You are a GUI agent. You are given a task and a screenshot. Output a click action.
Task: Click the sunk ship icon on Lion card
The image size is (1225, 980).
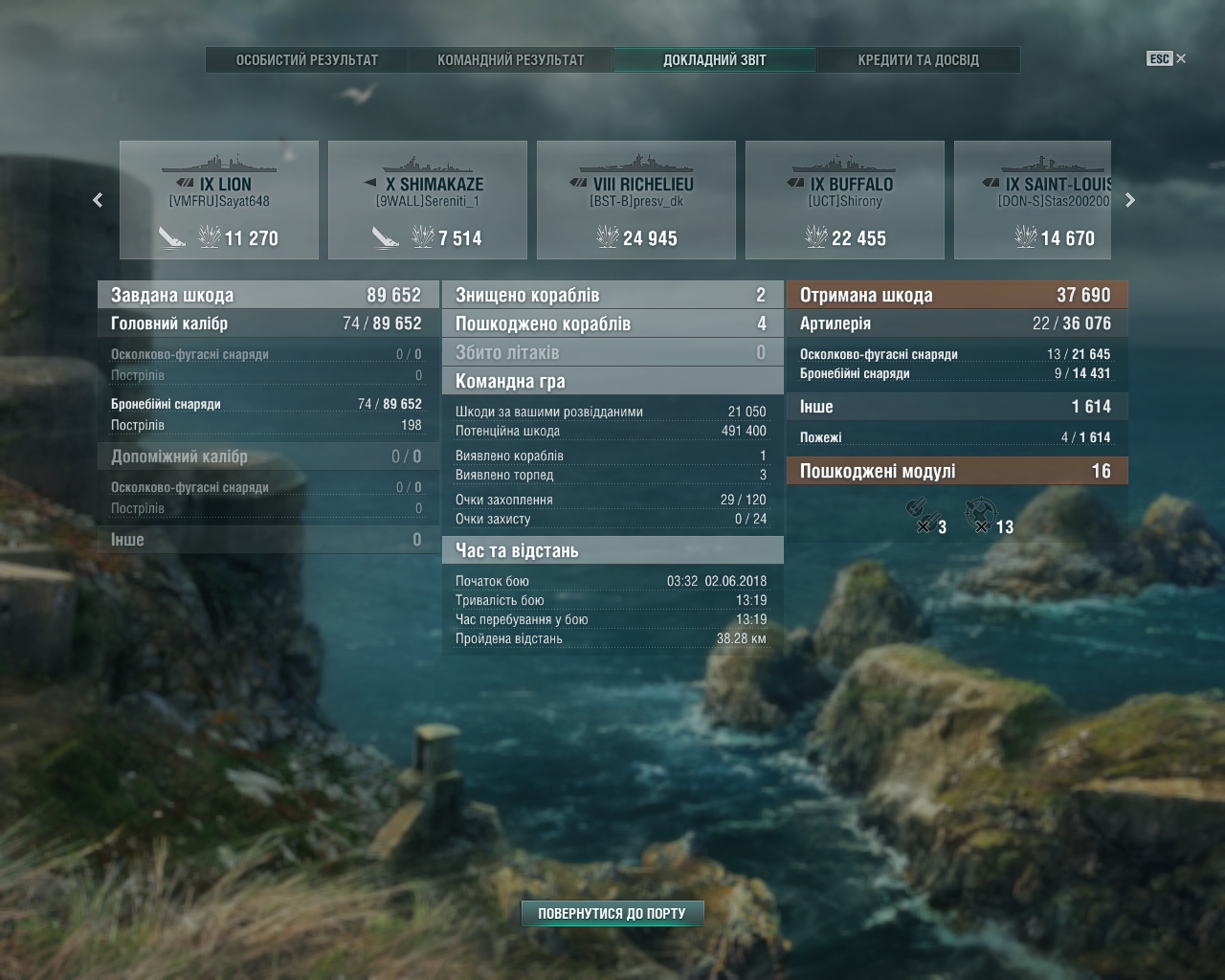(172, 237)
